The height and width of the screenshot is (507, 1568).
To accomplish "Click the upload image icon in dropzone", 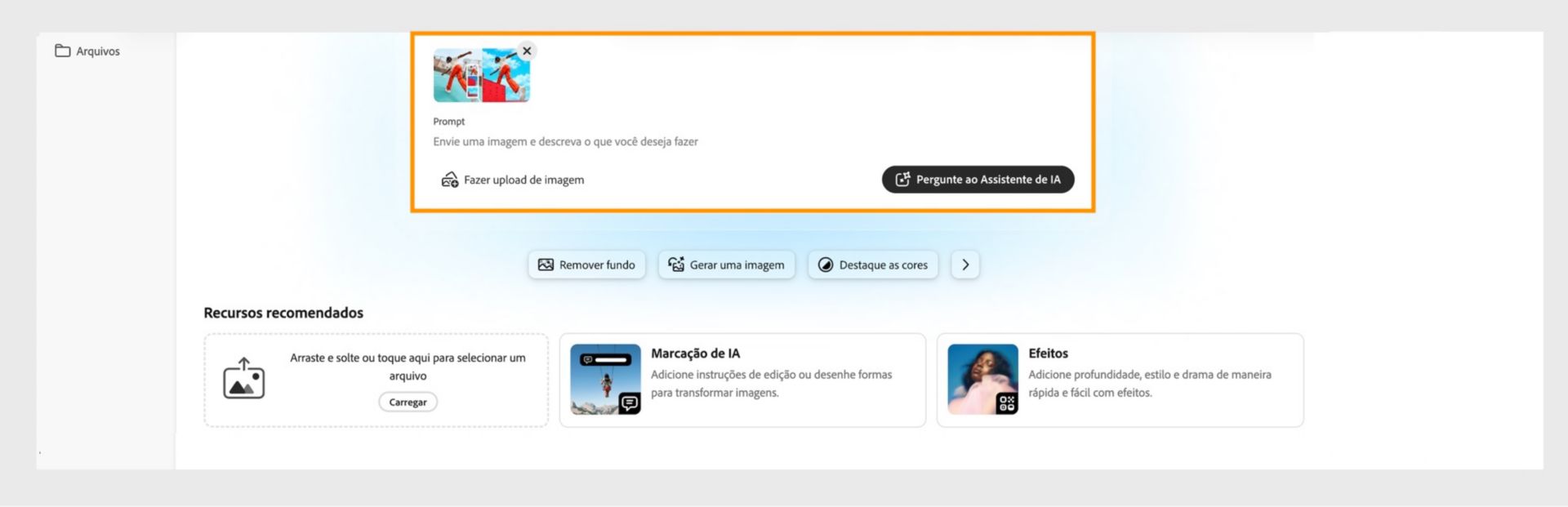I will click(243, 378).
